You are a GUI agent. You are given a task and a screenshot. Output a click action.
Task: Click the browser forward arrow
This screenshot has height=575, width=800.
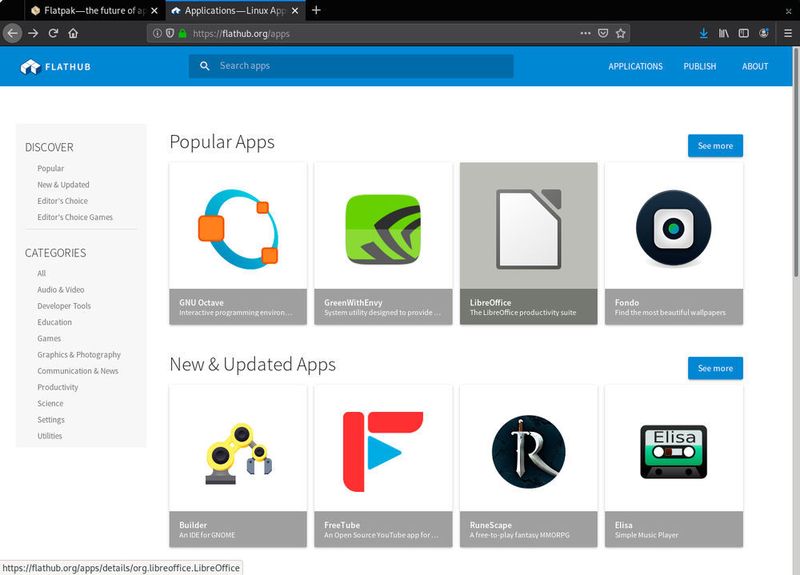coord(33,34)
